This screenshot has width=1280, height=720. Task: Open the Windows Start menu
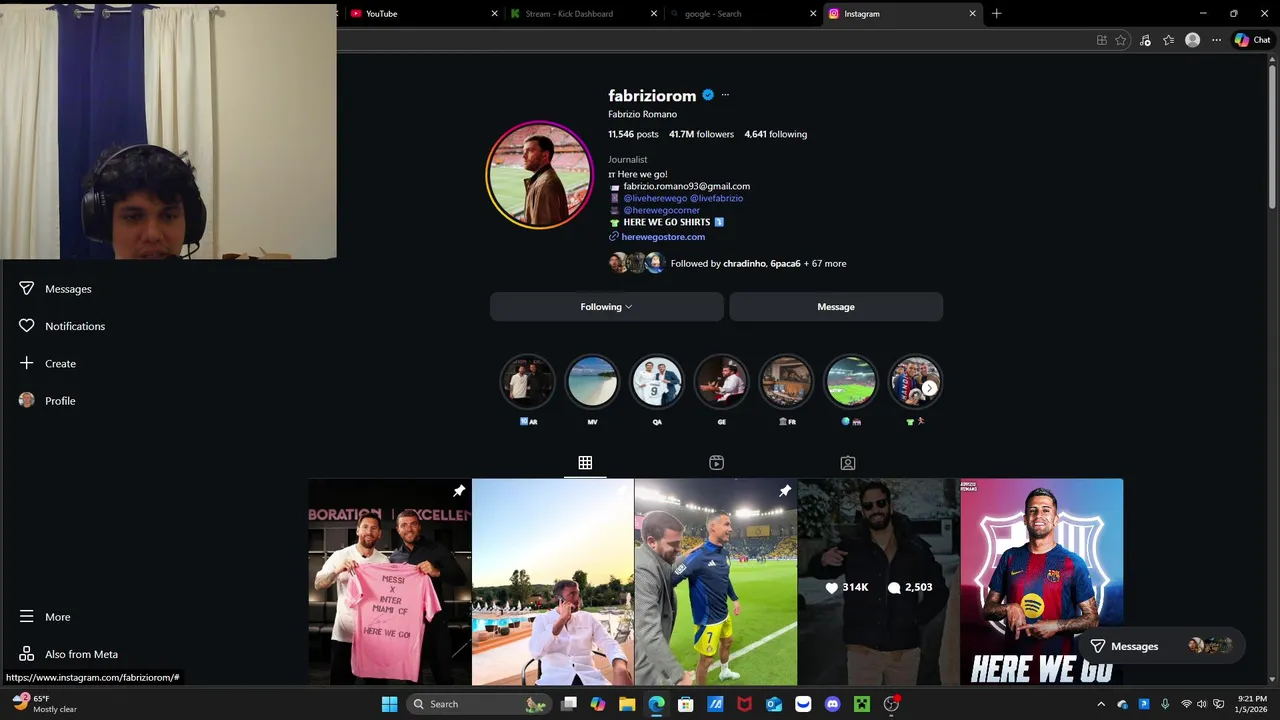tap(389, 704)
